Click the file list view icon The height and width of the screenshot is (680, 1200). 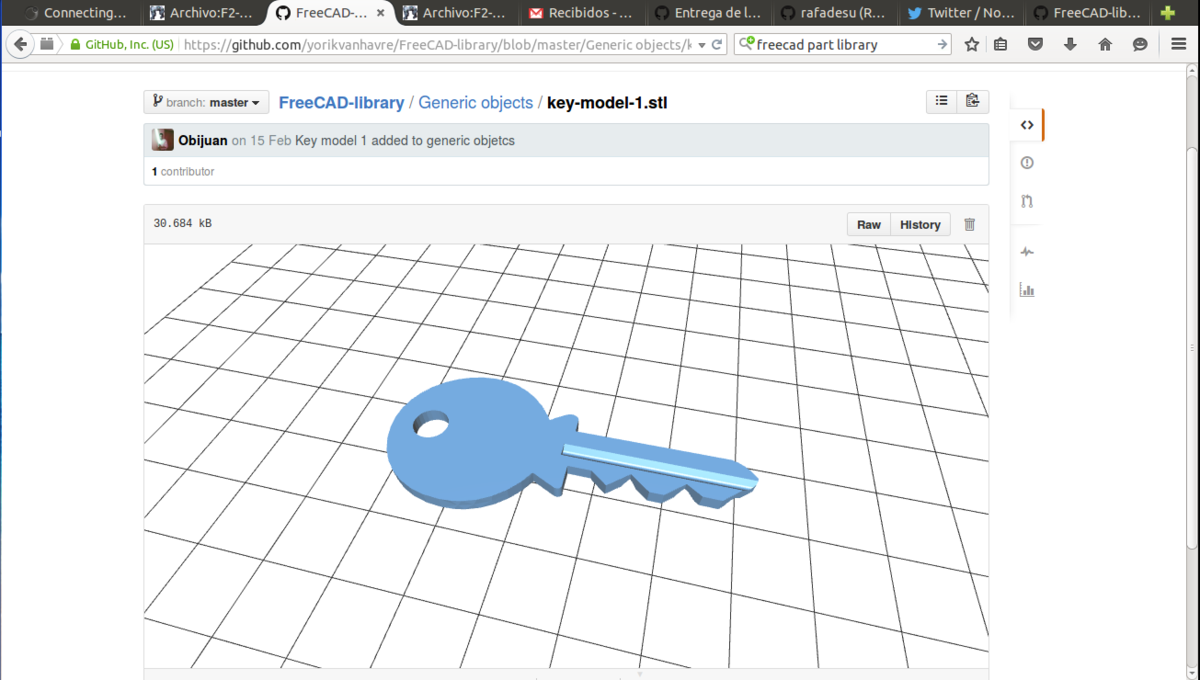tap(942, 101)
